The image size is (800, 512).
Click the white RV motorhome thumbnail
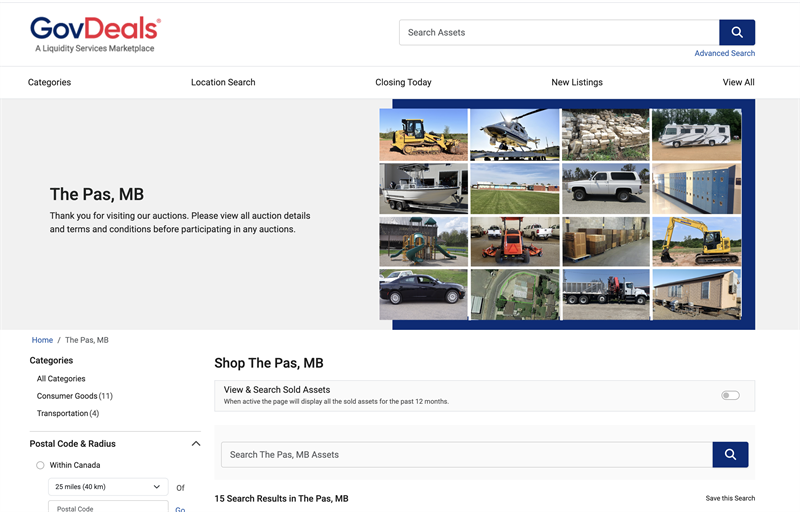click(x=697, y=135)
